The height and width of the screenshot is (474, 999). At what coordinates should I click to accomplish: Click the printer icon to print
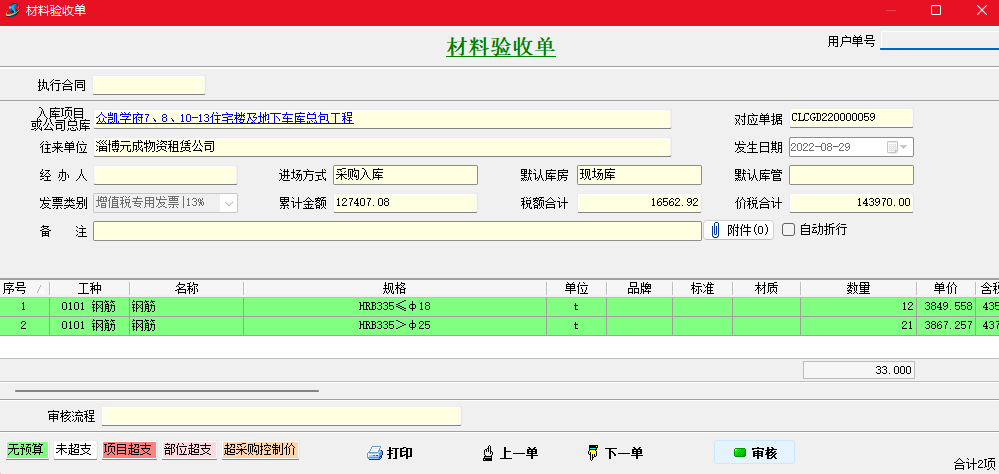[x=375, y=453]
